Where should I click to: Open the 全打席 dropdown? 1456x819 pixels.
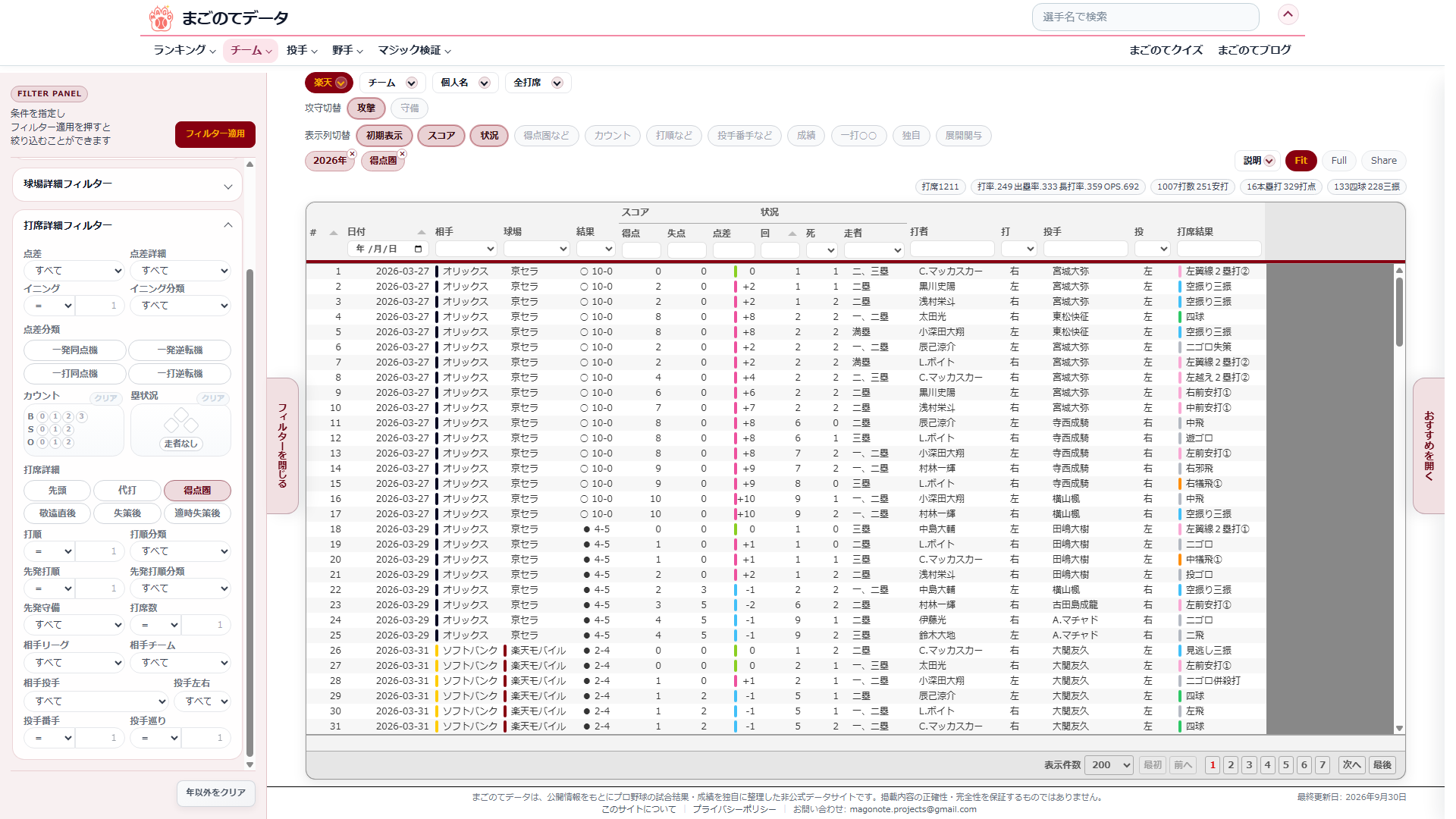(x=538, y=83)
